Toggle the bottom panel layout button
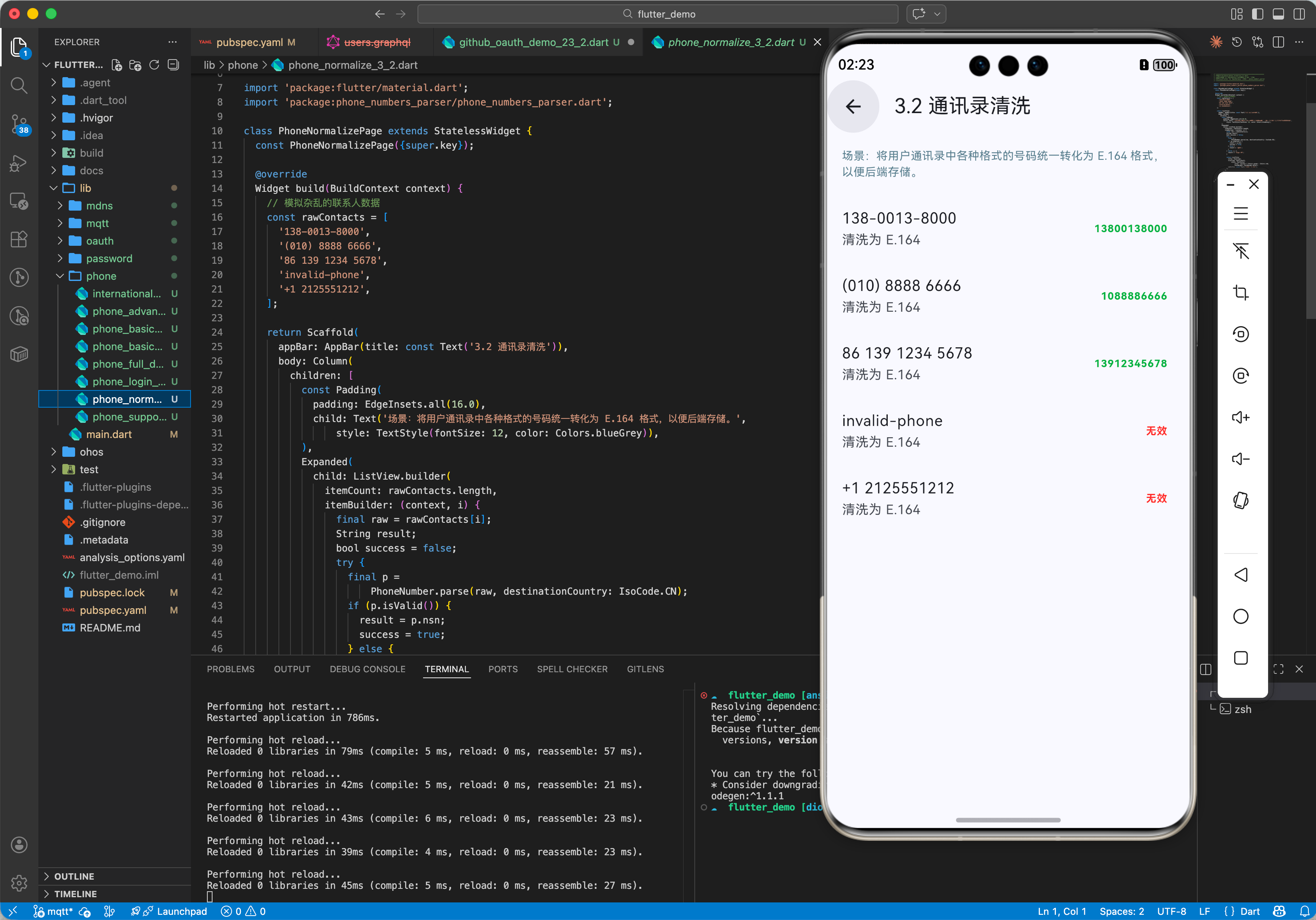The height and width of the screenshot is (920, 1316). click(1278, 14)
